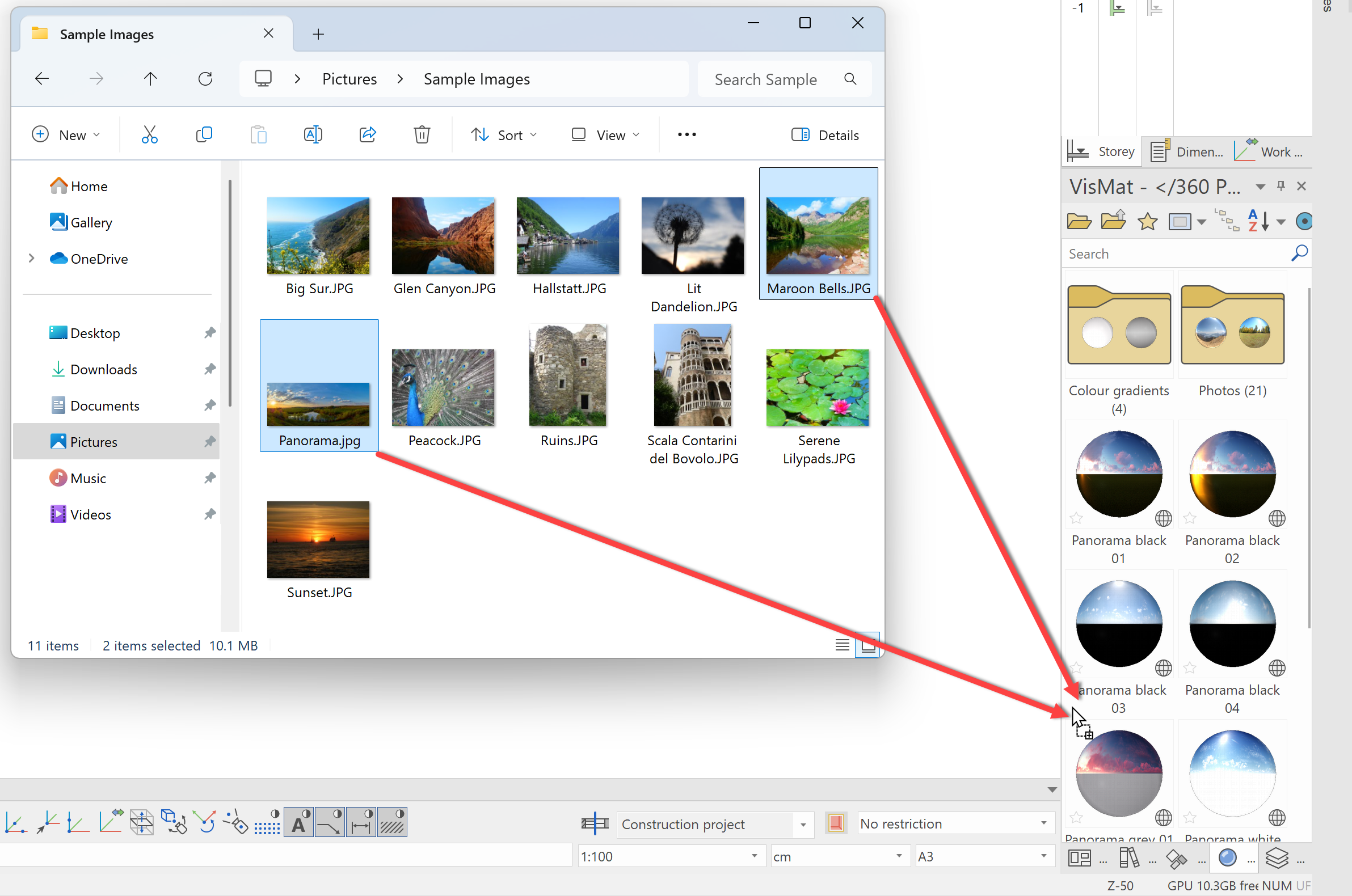The image size is (1352, 896).
Task: Click the Details pane button
Action: [x=825, y=135]
